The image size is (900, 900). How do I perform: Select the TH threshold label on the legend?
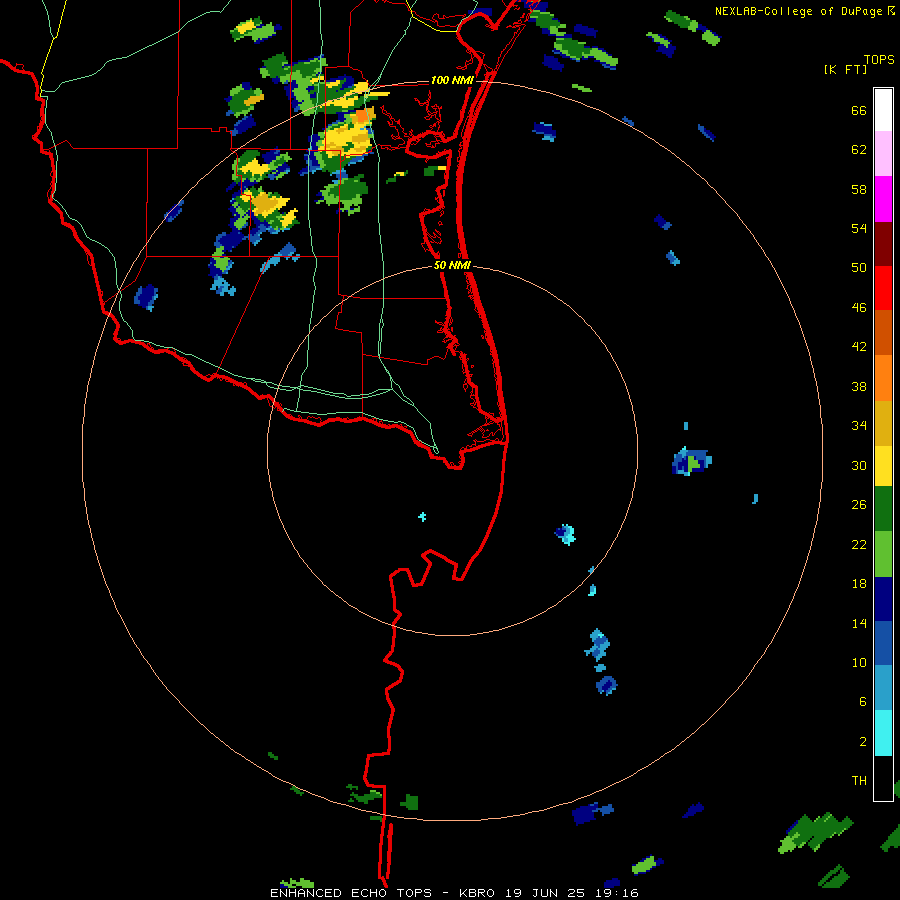click(x=859, y=781)
